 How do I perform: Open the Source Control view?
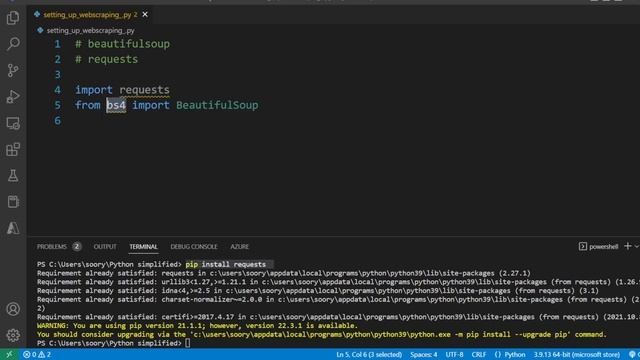point(13,70)
